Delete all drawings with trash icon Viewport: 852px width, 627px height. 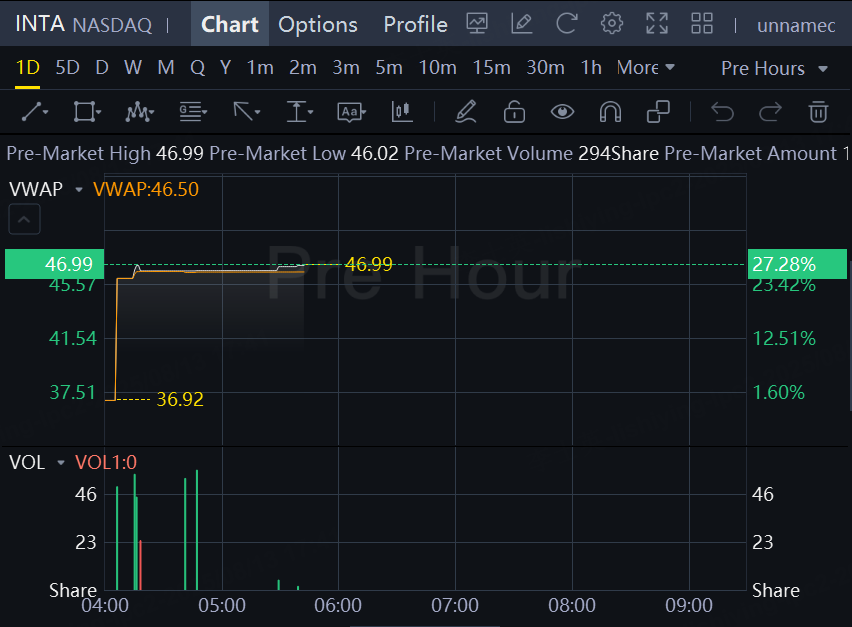pyautogui.click(x=818, y=112)
